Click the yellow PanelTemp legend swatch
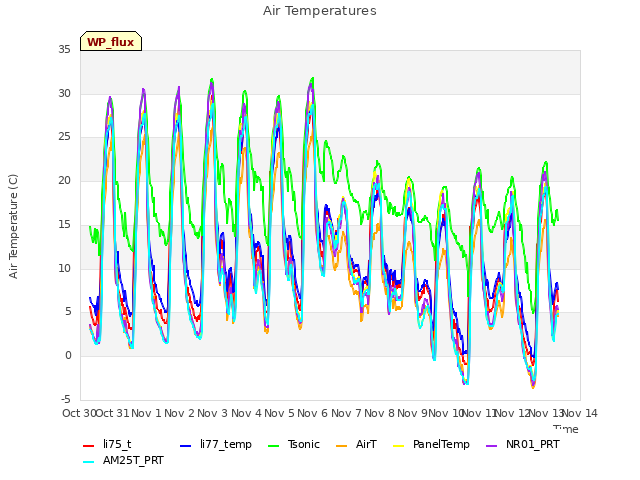Screen dimensions: 640x480 click(x=398, y=446)
